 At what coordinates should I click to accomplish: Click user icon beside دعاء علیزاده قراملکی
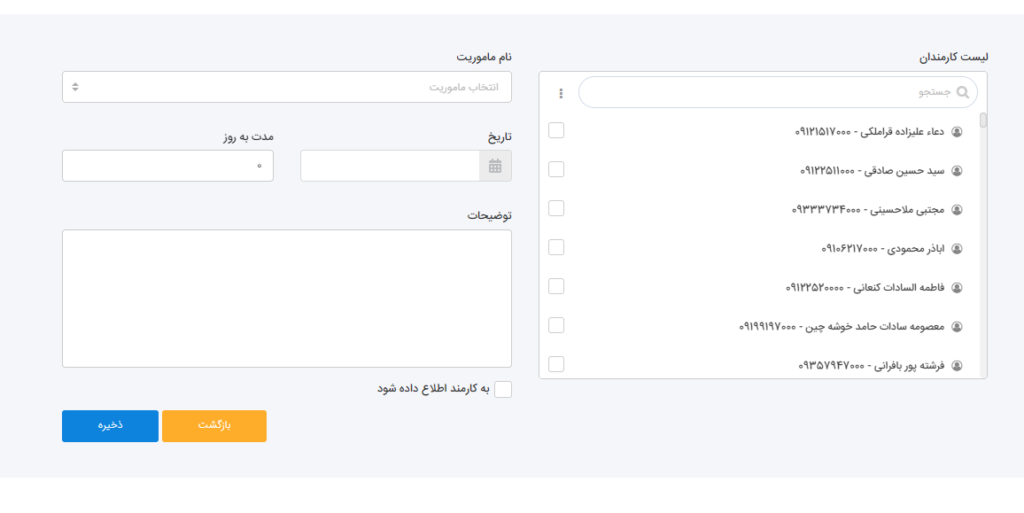956,131
